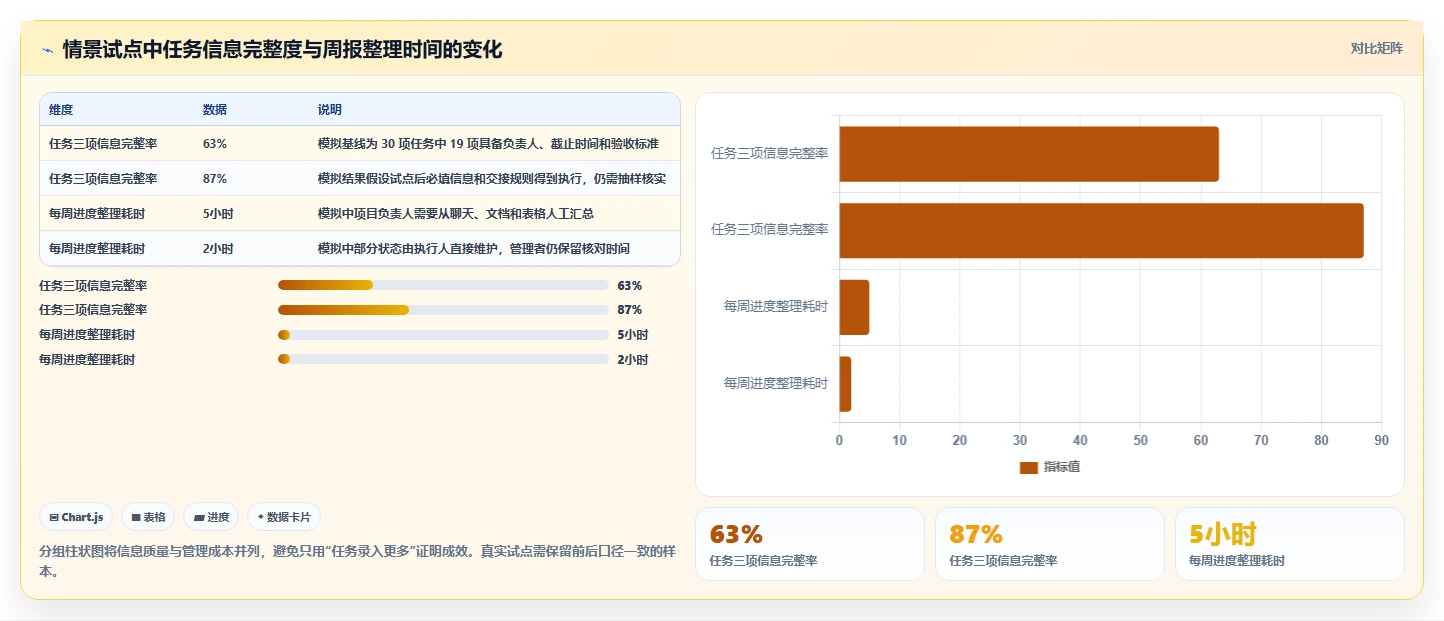Click the 说明 column header
Viewport: 1444px width, 621px height.
tap(330, 109)
